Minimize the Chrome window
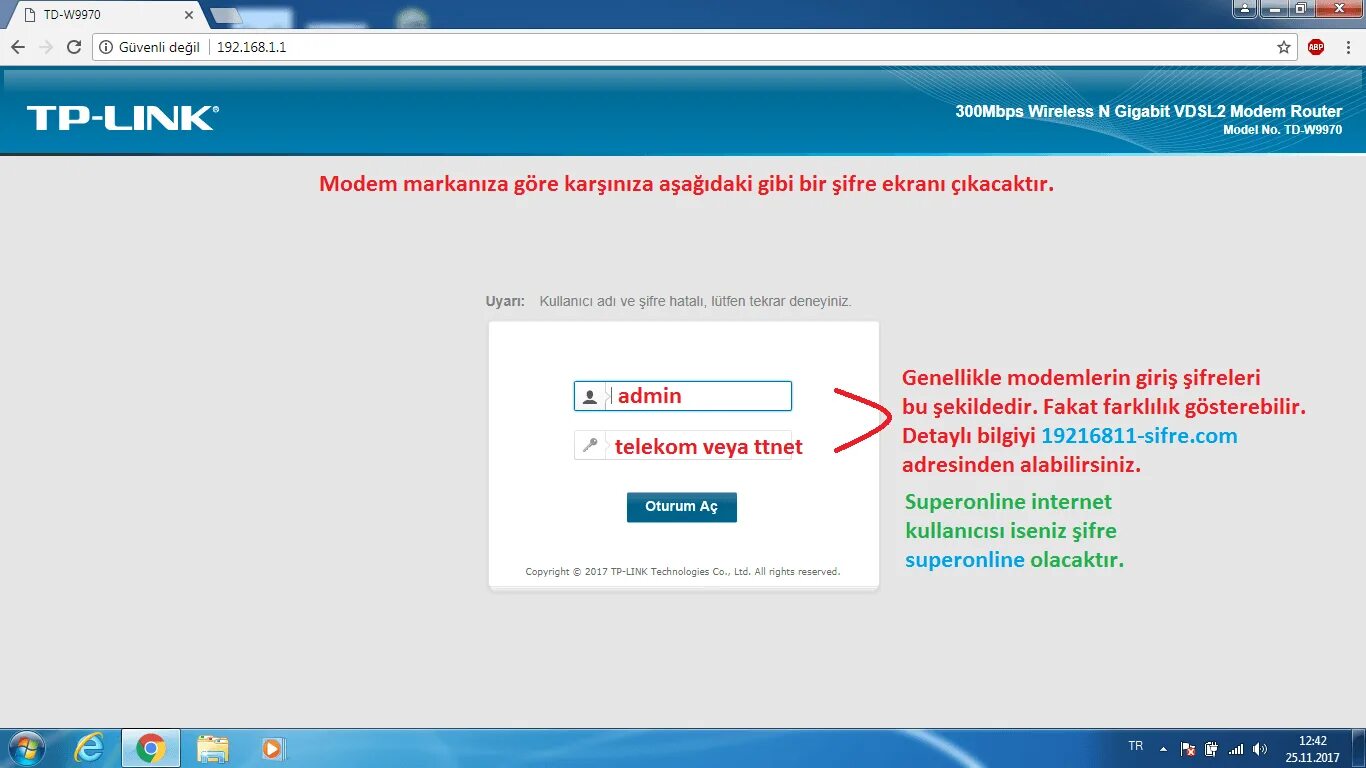Viewport: 1366px width, 768px height. pyautogui.click(x=1272, y=8)
